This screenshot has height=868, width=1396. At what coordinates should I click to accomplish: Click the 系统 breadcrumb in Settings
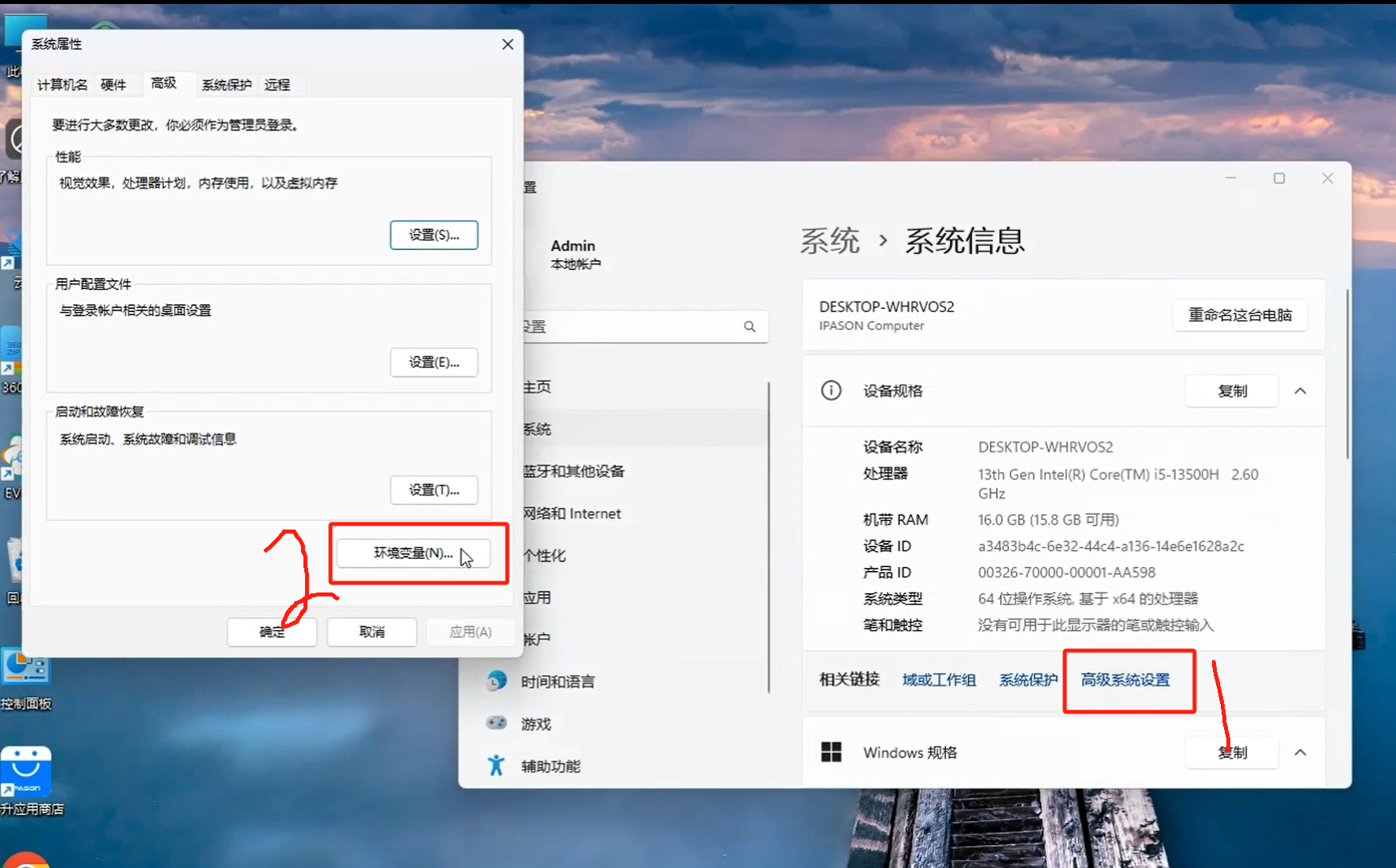coord(830,240)
